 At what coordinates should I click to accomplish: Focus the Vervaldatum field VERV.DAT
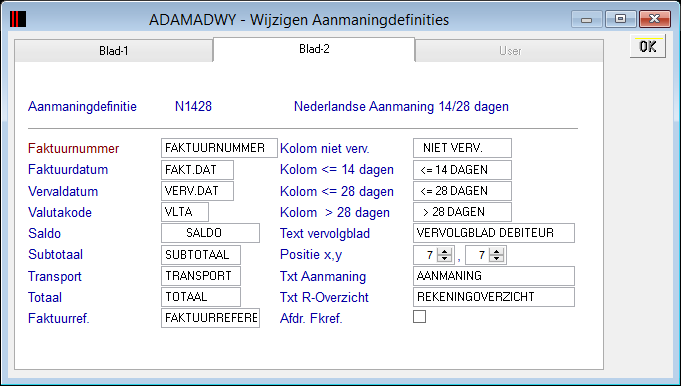pos(197,191)
